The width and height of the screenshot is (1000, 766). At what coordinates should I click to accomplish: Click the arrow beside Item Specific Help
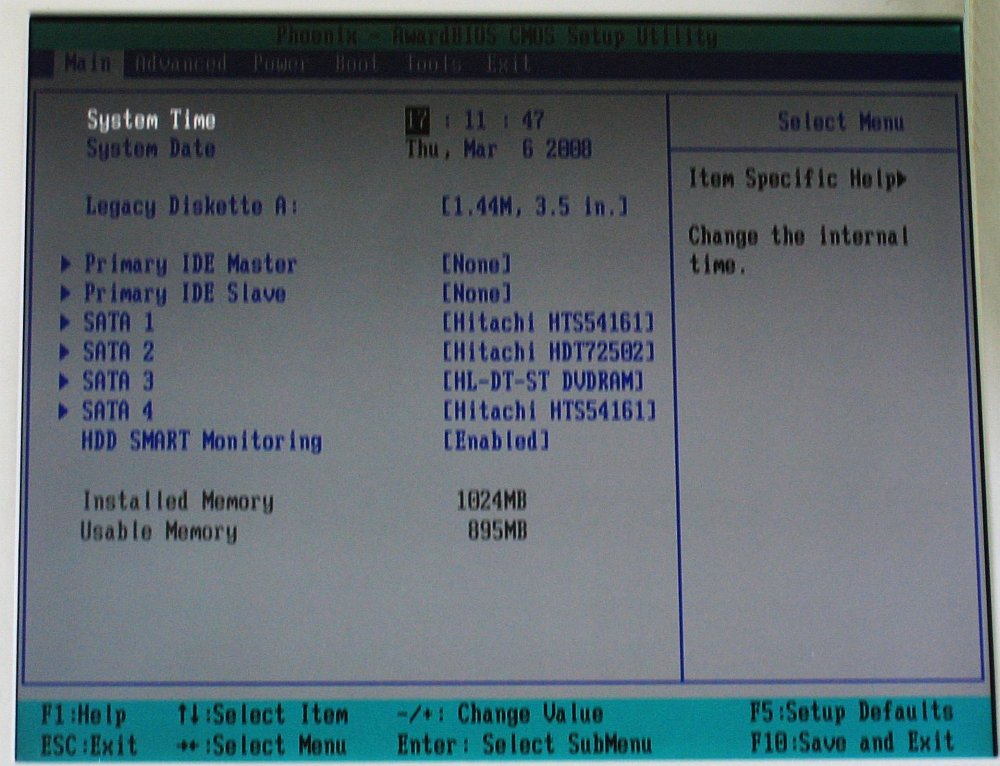(901, 180)
